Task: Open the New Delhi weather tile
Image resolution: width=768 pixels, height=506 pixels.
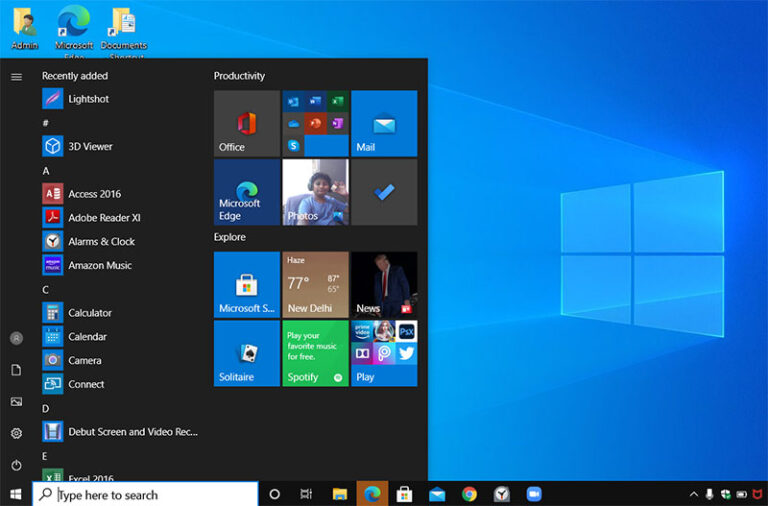Action: pos(315,285)
